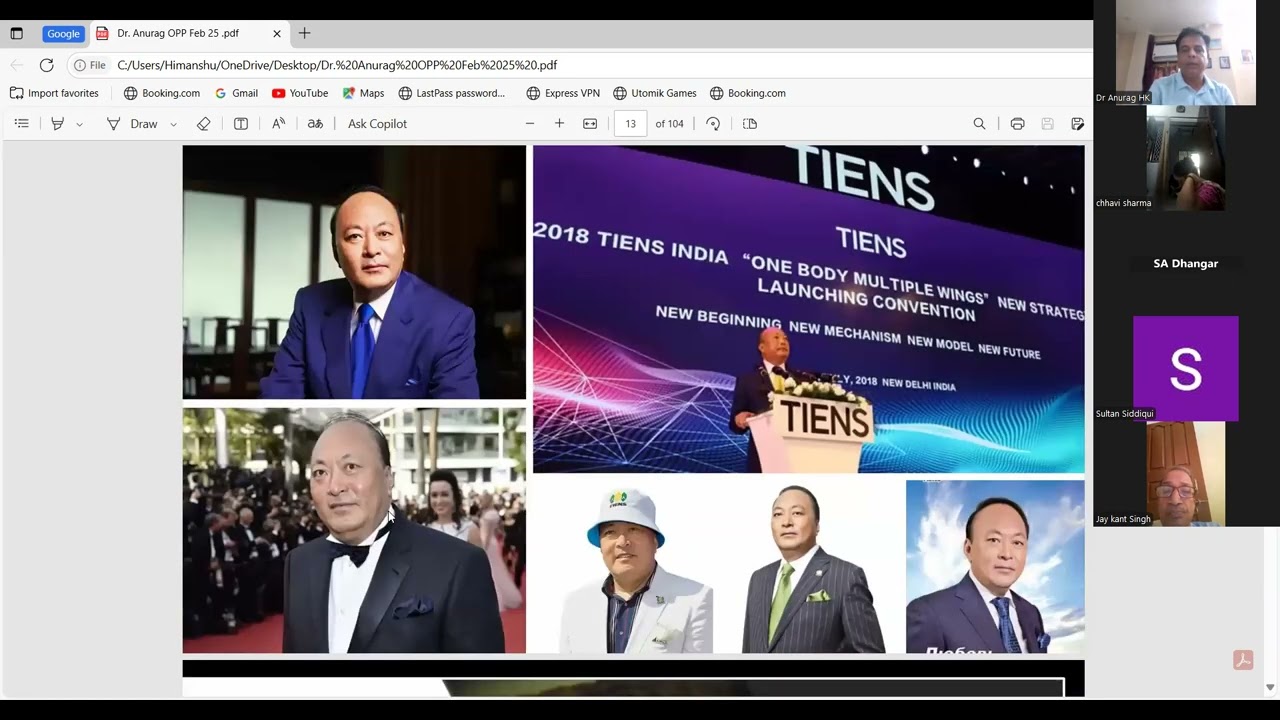Select the chhavi sharma video tile

pos(1185,158)
